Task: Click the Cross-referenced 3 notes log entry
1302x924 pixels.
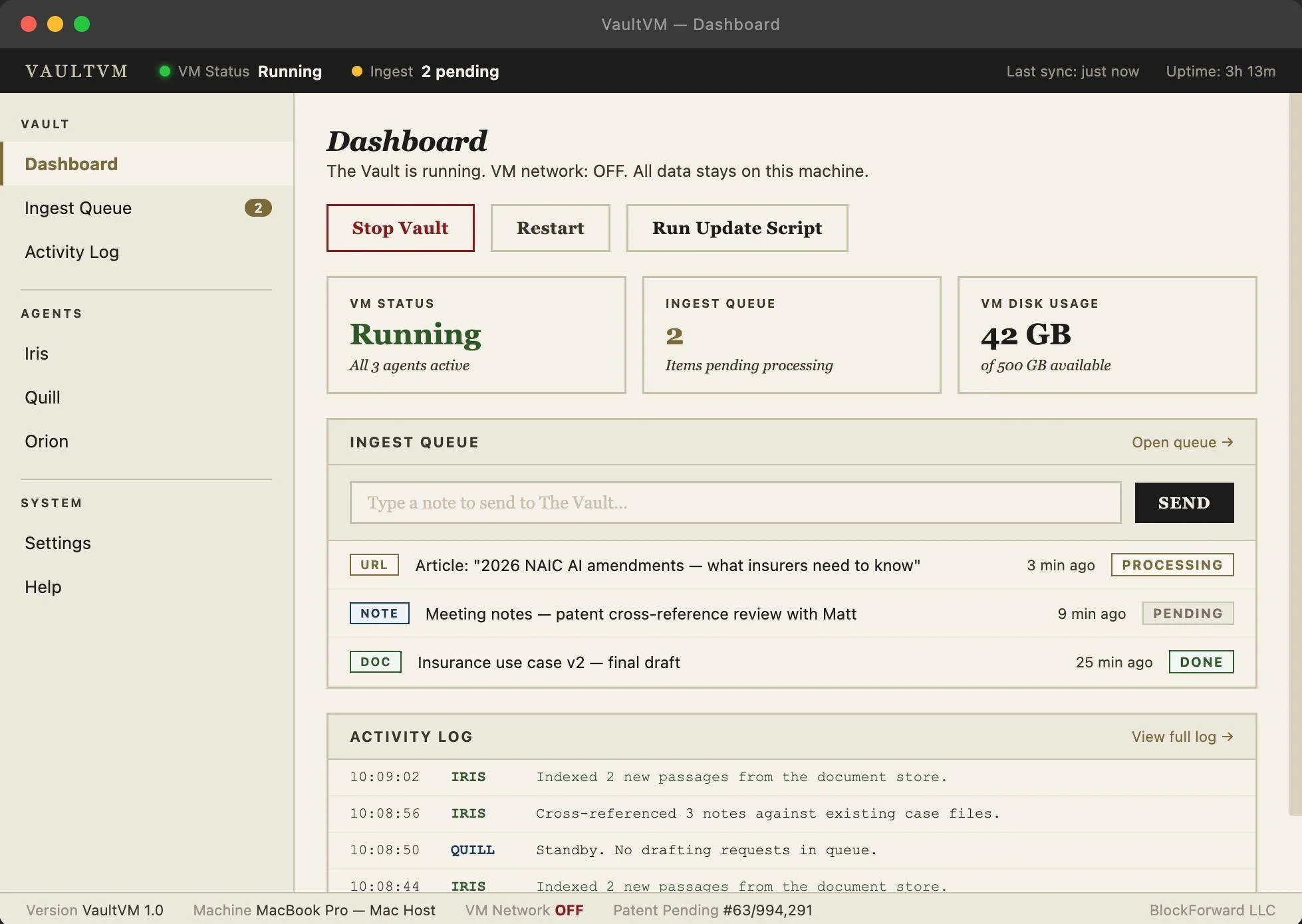Action: tap(791, 814)
